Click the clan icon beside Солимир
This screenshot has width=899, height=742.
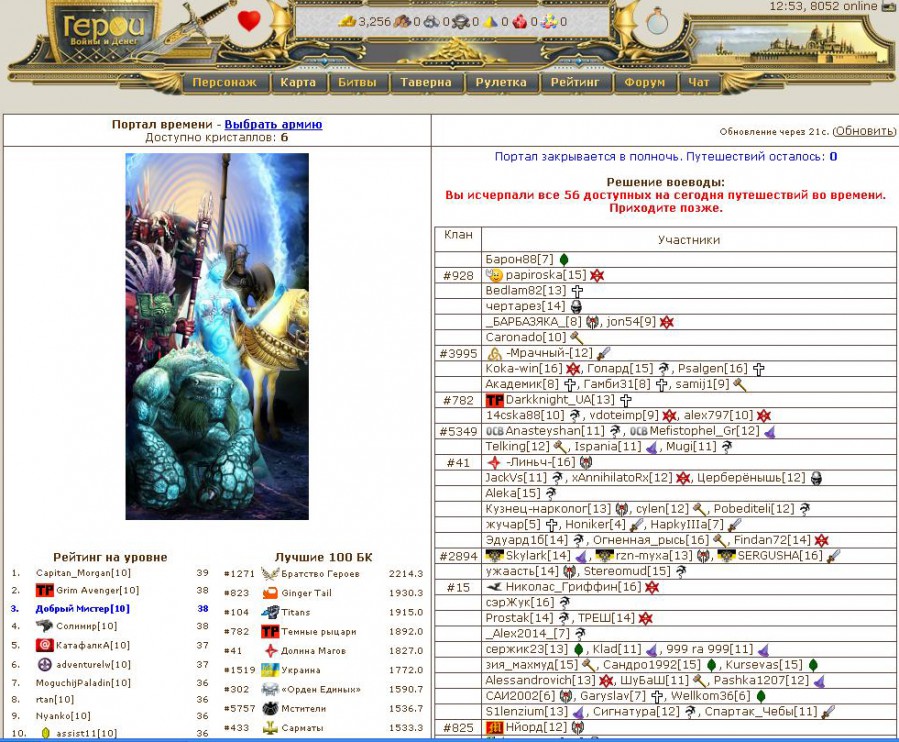click(44, 626)
